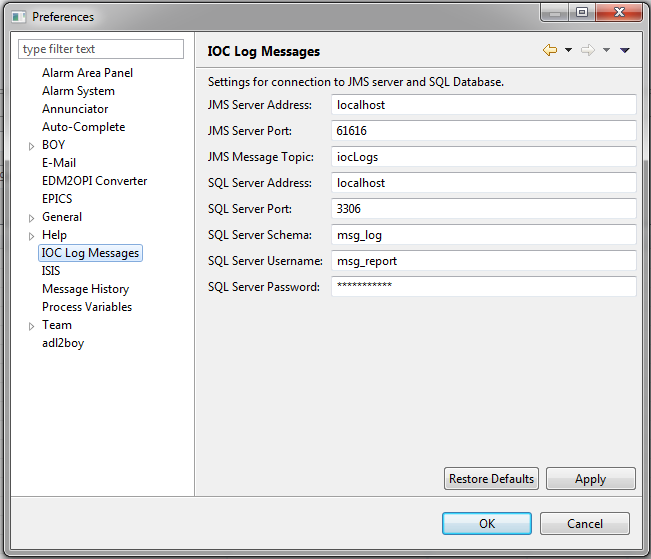This screenshot has height=559, width=651.
Task: Apply the preference changes
Action: tap(590, 479)
